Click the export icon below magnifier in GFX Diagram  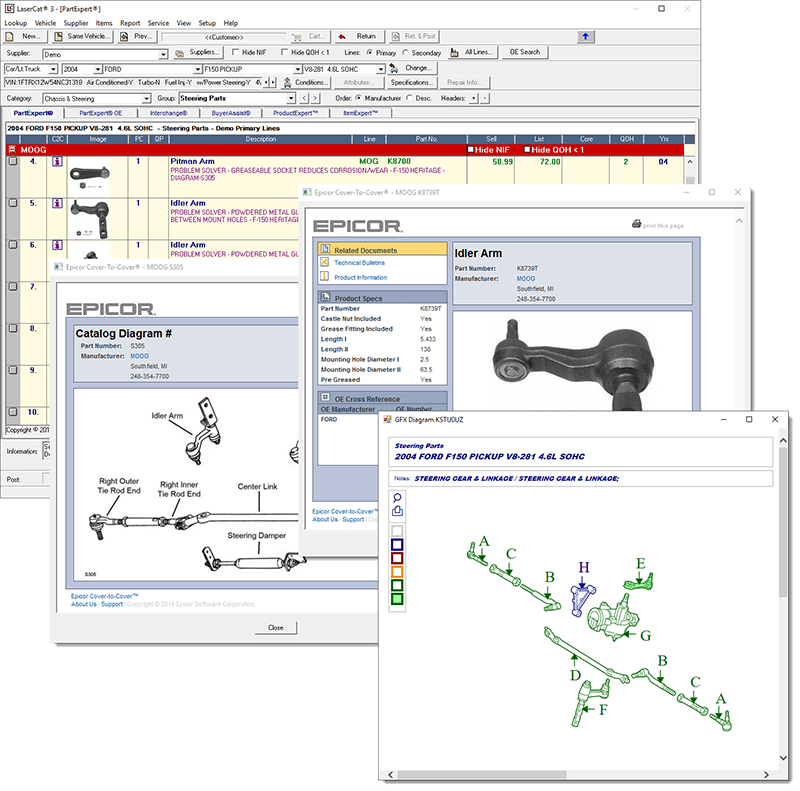tap(397, 511)
